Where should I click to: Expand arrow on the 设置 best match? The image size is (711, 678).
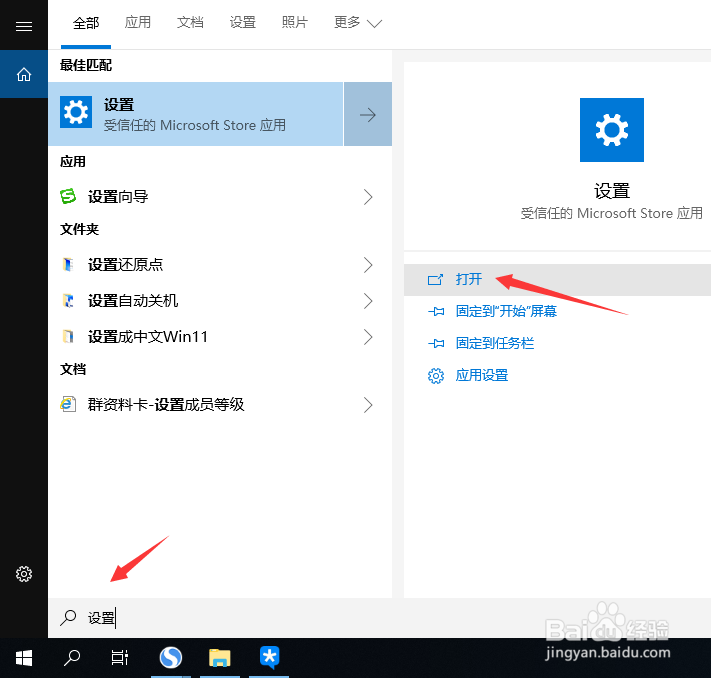click(368, 114)
